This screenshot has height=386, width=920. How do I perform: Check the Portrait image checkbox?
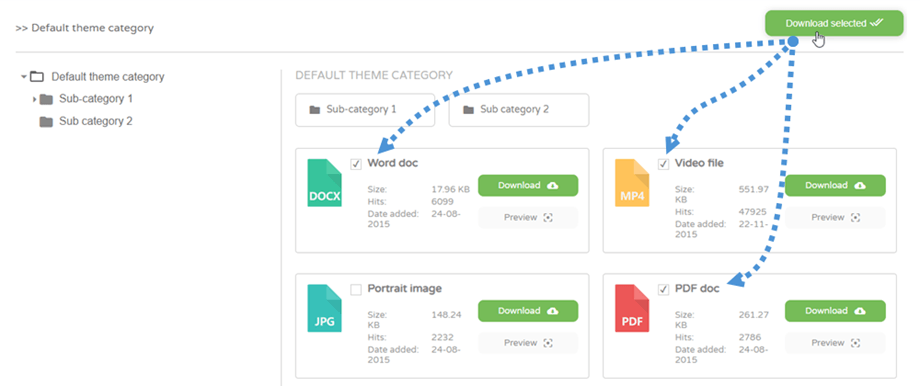tap(356, 290)
